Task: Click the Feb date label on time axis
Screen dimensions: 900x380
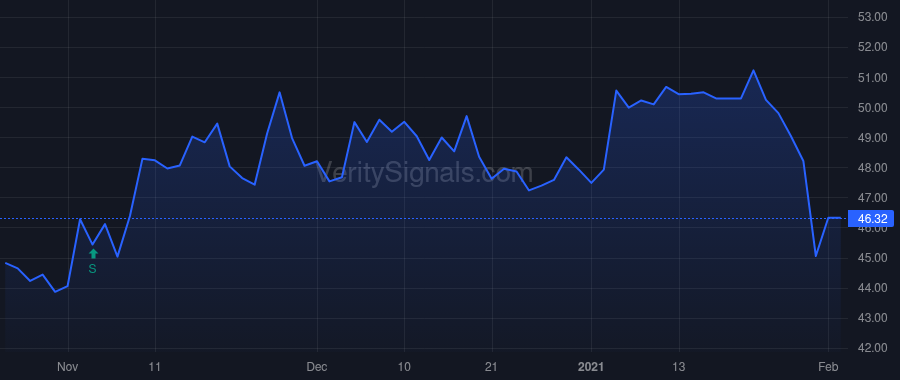Action: [x=828, y=366]
